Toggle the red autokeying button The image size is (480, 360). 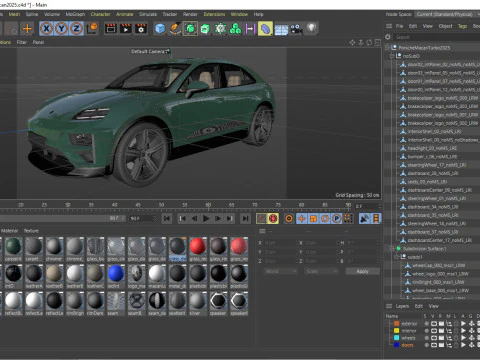pos(273,218)
